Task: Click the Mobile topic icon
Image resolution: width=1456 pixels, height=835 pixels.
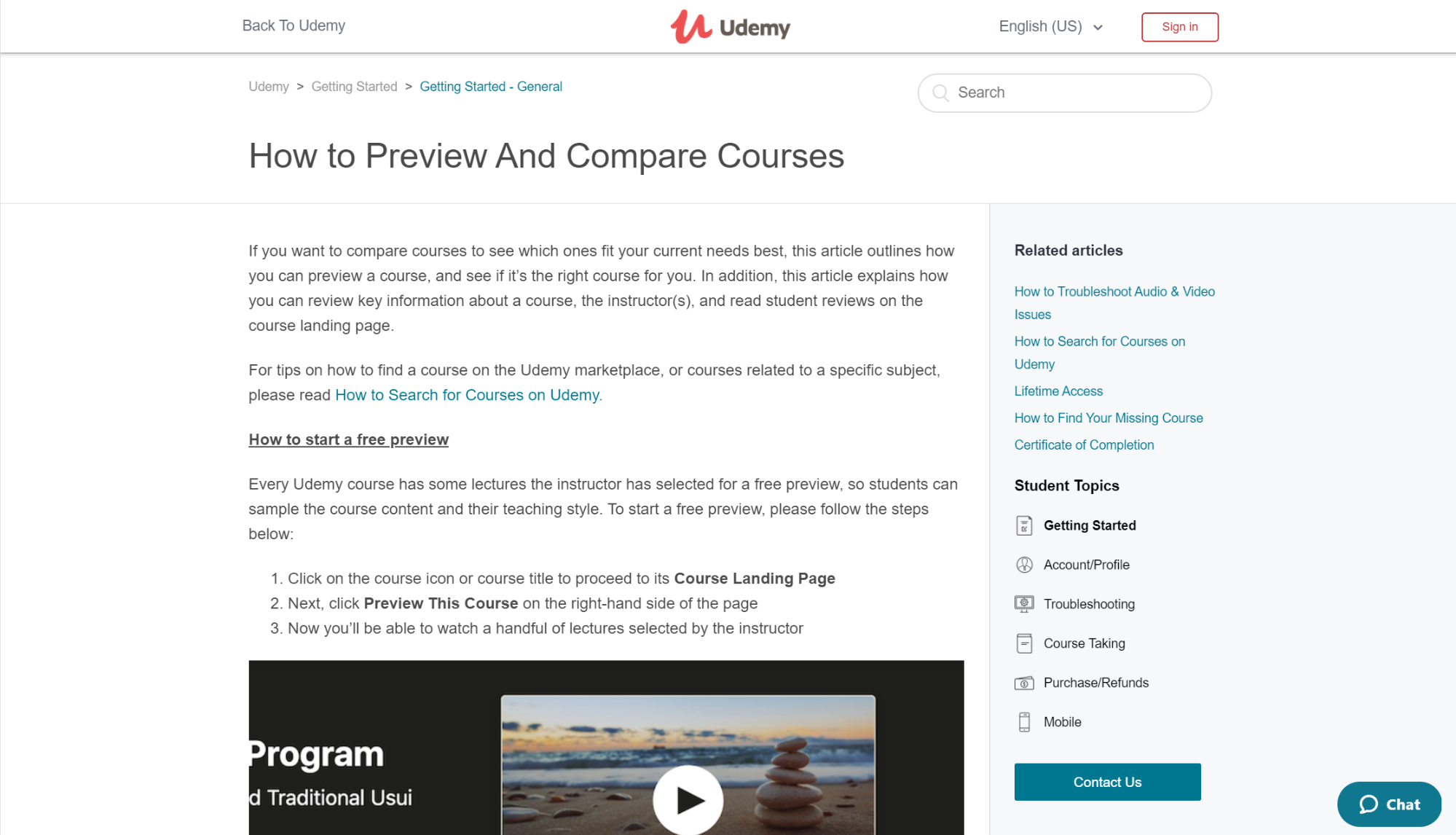Action: pos(1024,722)
